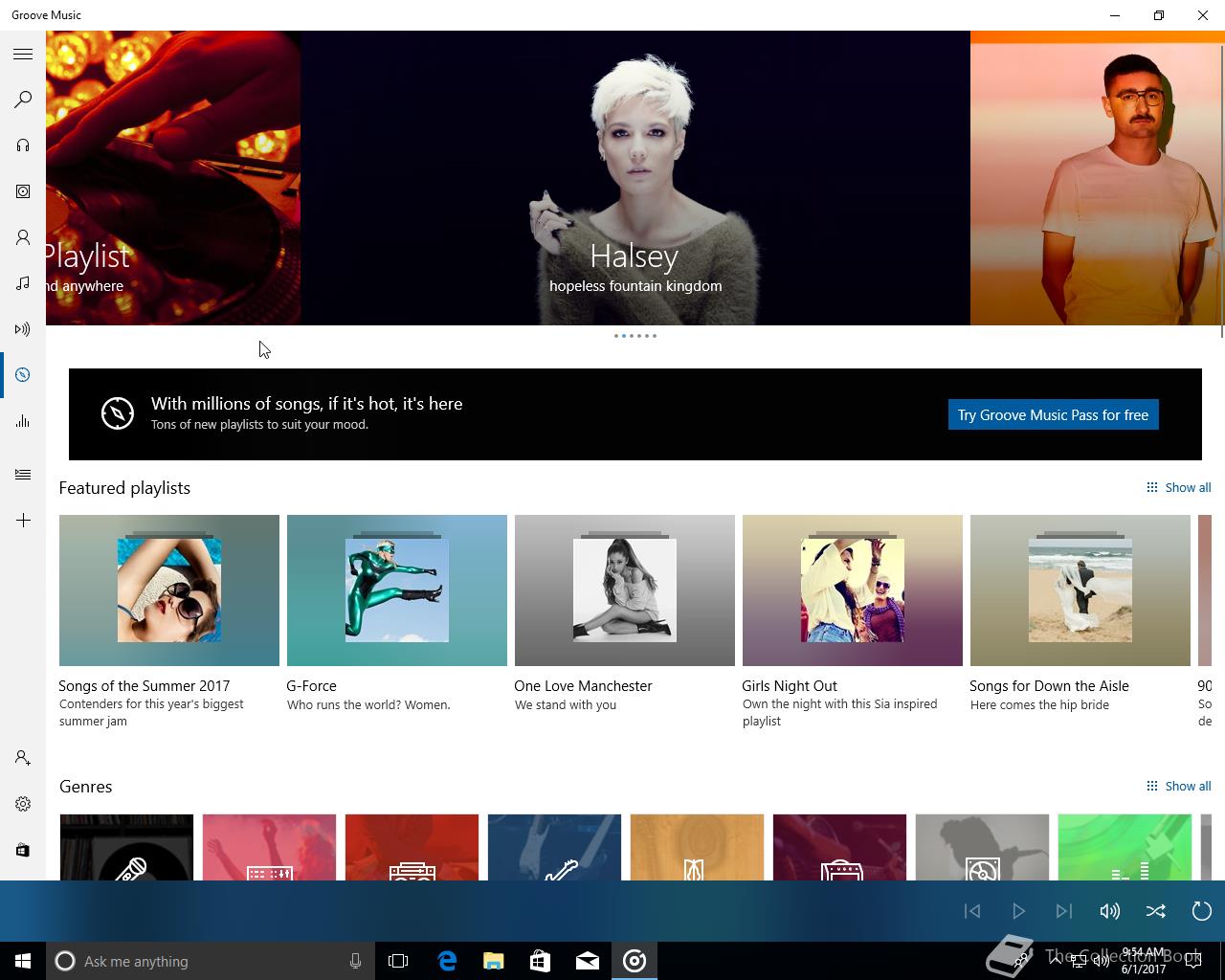Open Task View on the taskbar

(x=398, y=961)
